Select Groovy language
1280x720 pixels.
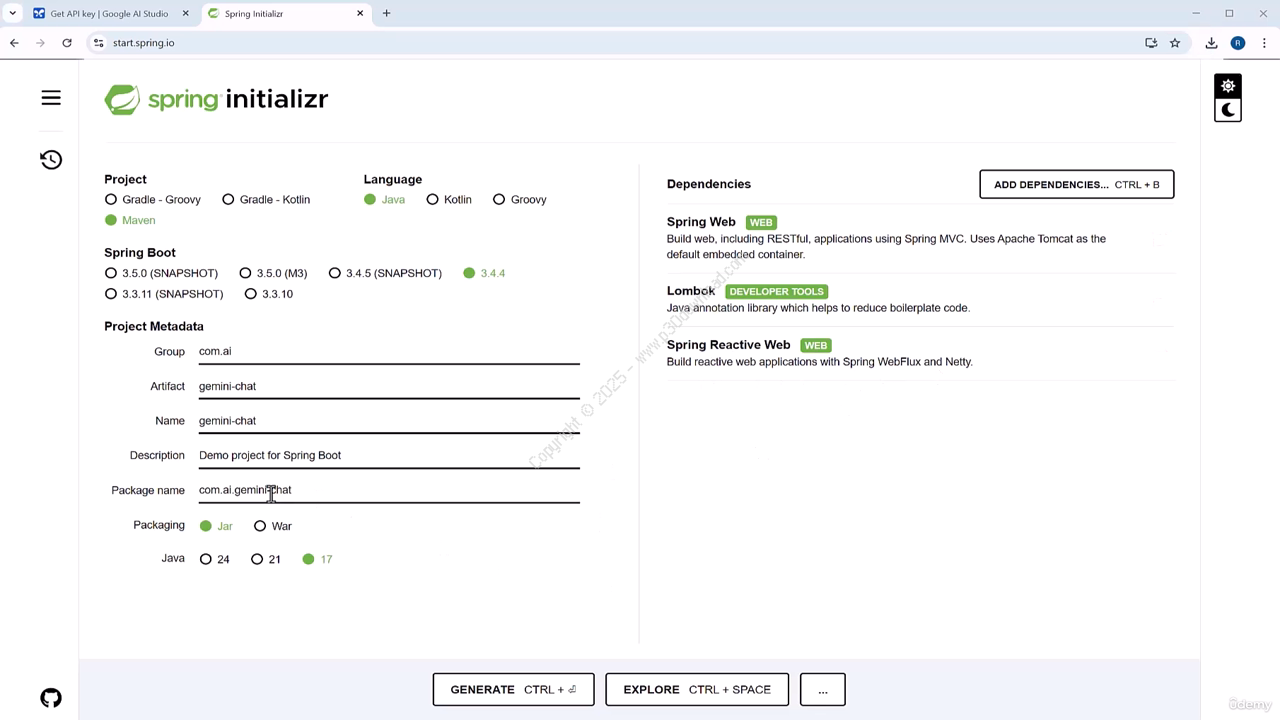click(519, 200)
